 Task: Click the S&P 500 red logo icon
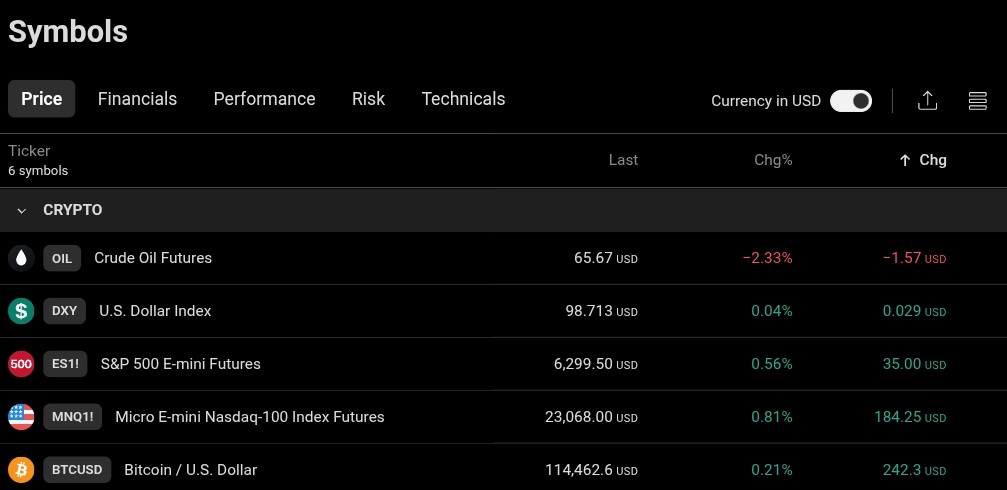[x=21, y=364]
